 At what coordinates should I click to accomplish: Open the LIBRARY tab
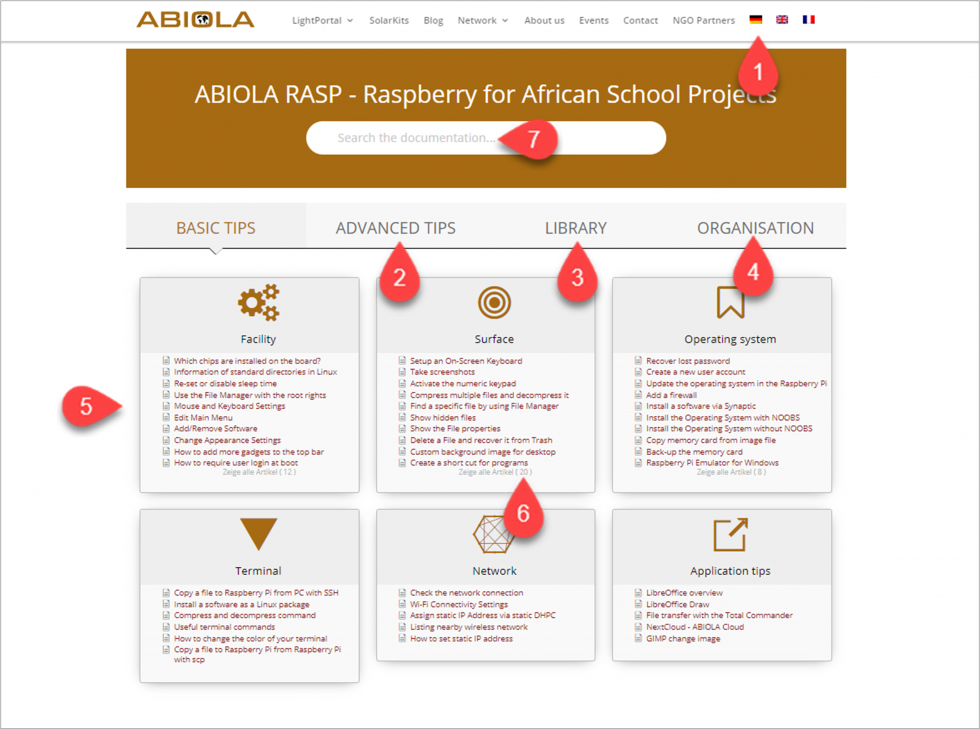click(x=576, y=228)
